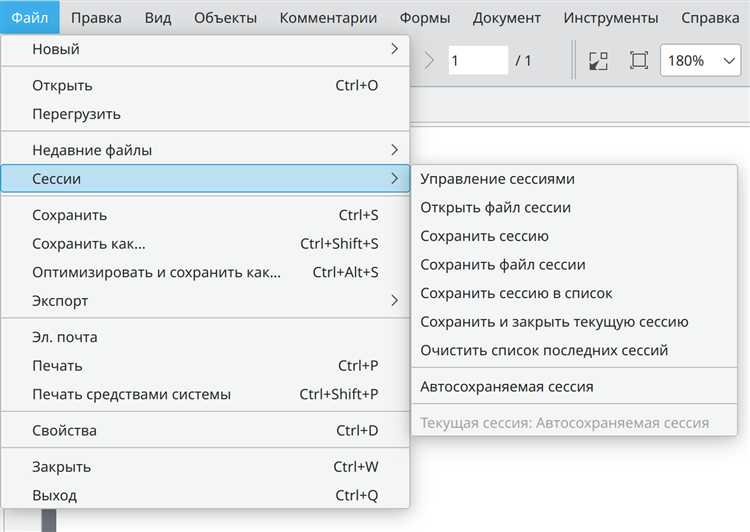The width and height of the screenshot is (750, 532).
Task: Choose Сохранить сессию в список
Action: 574,293
